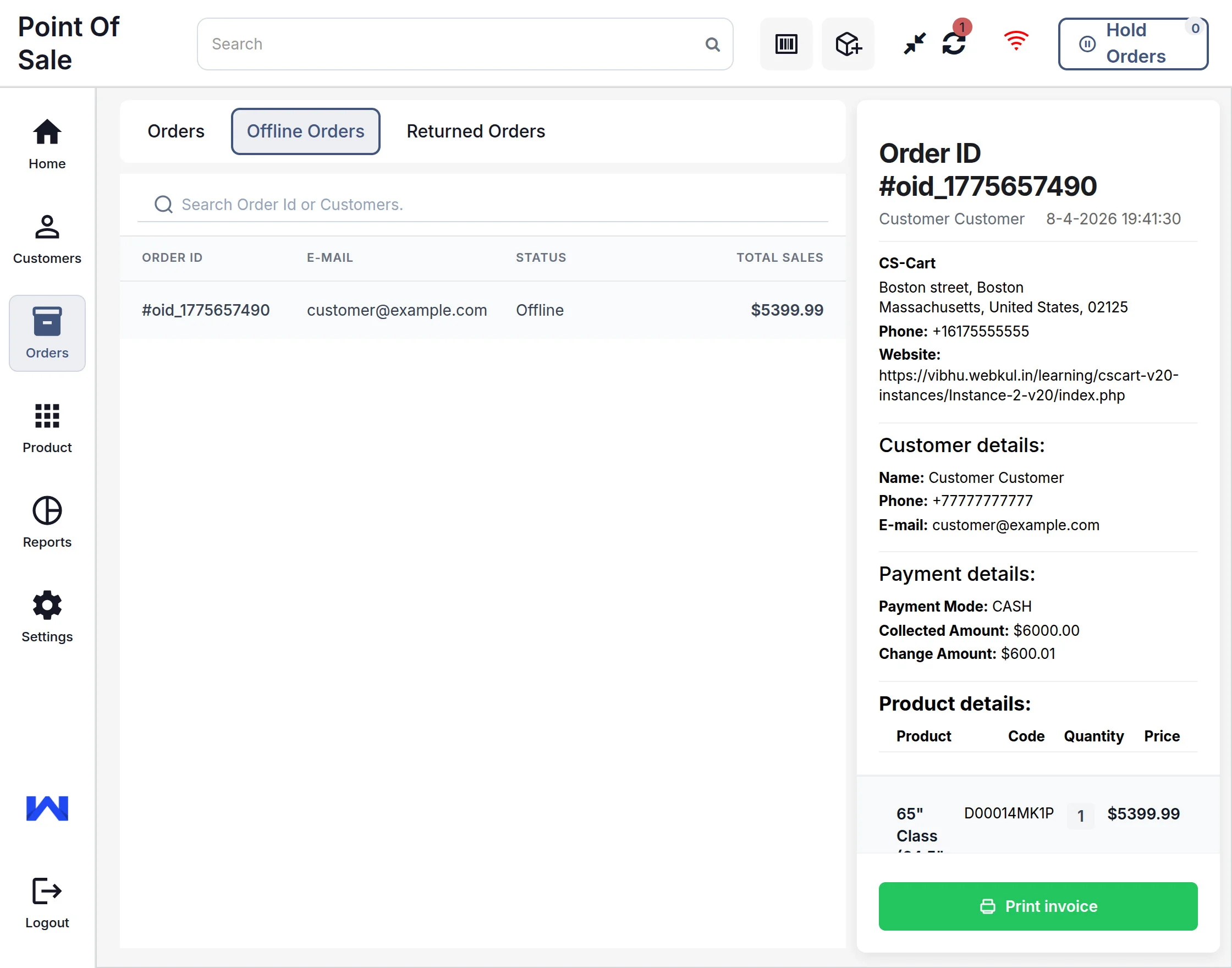This screenshot has width=1232, height=968.
Task: Click the add custom product box icon
Action: tap(847, 43)
